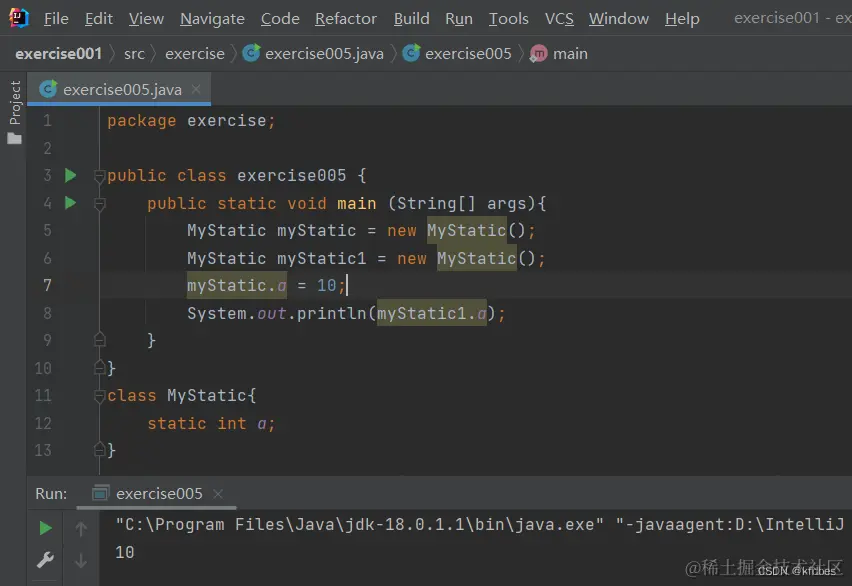
Task: Open the VCS menu
Action: [559, 18]
